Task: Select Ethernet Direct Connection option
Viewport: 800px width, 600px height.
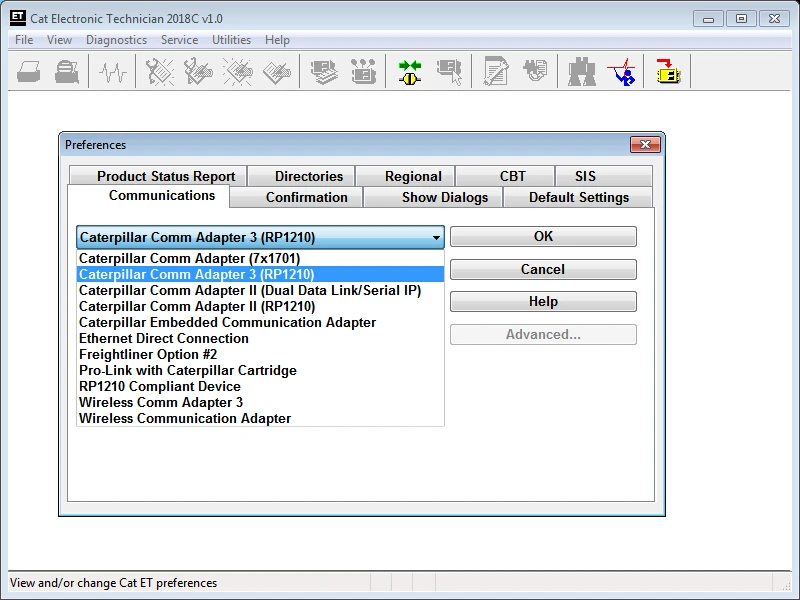Action: (260, 338)
